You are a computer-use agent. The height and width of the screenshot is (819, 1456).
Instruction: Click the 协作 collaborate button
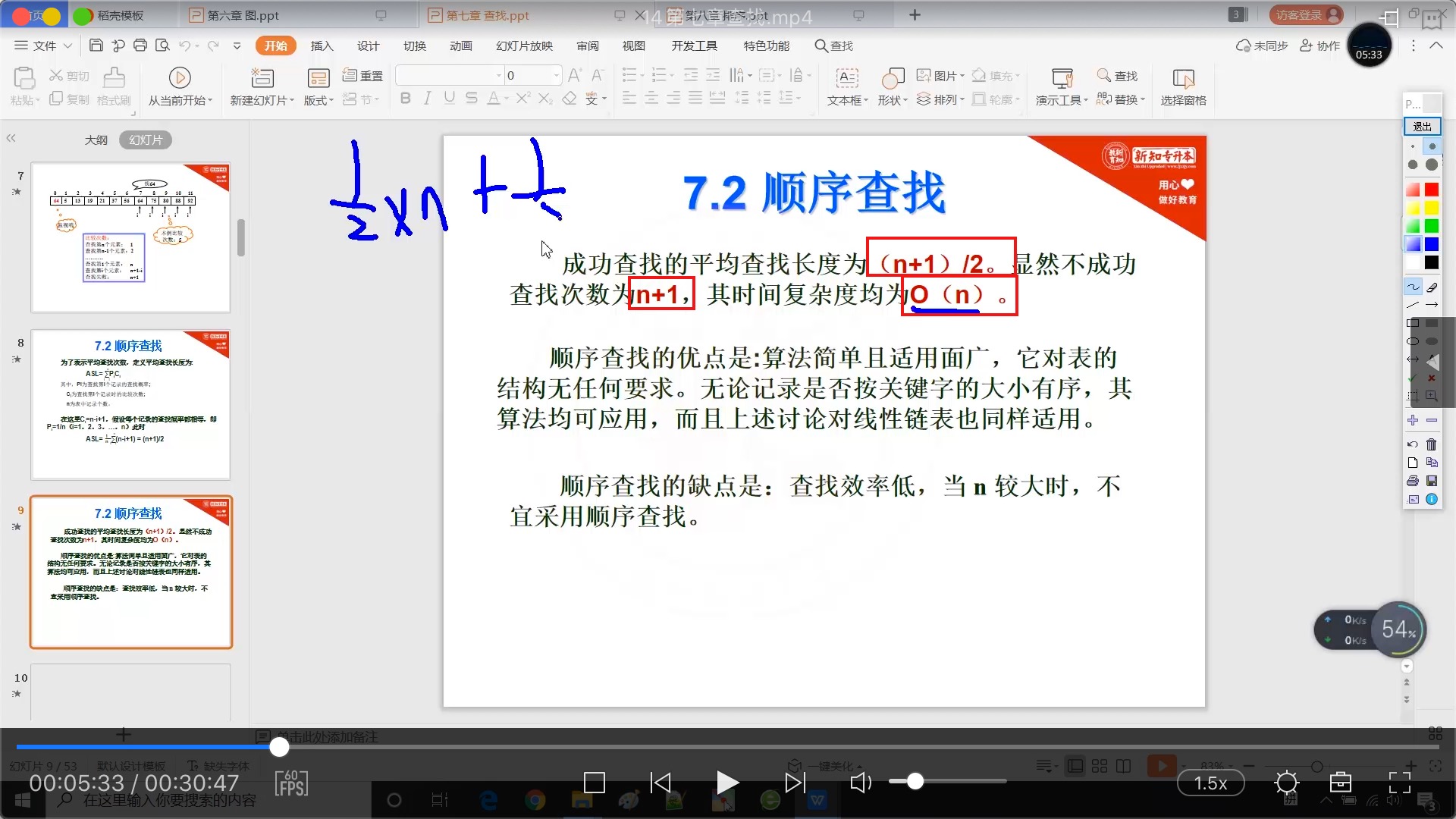1319,45
